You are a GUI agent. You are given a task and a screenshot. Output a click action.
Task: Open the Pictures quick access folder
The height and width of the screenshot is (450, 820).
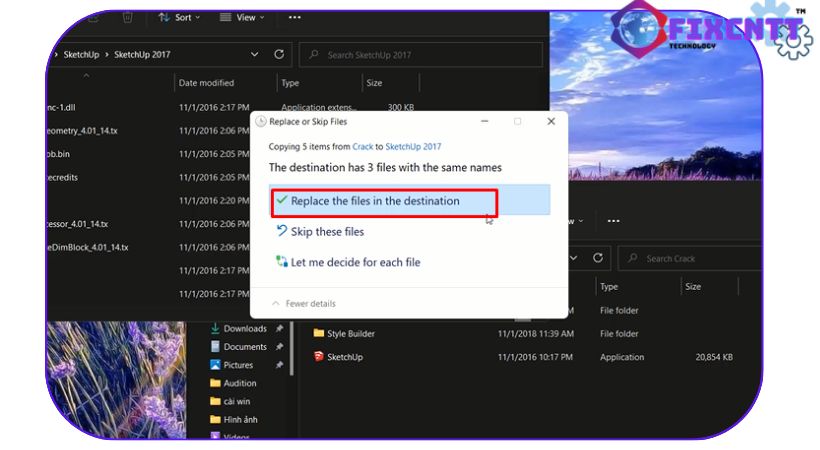[x=237, y=365]
